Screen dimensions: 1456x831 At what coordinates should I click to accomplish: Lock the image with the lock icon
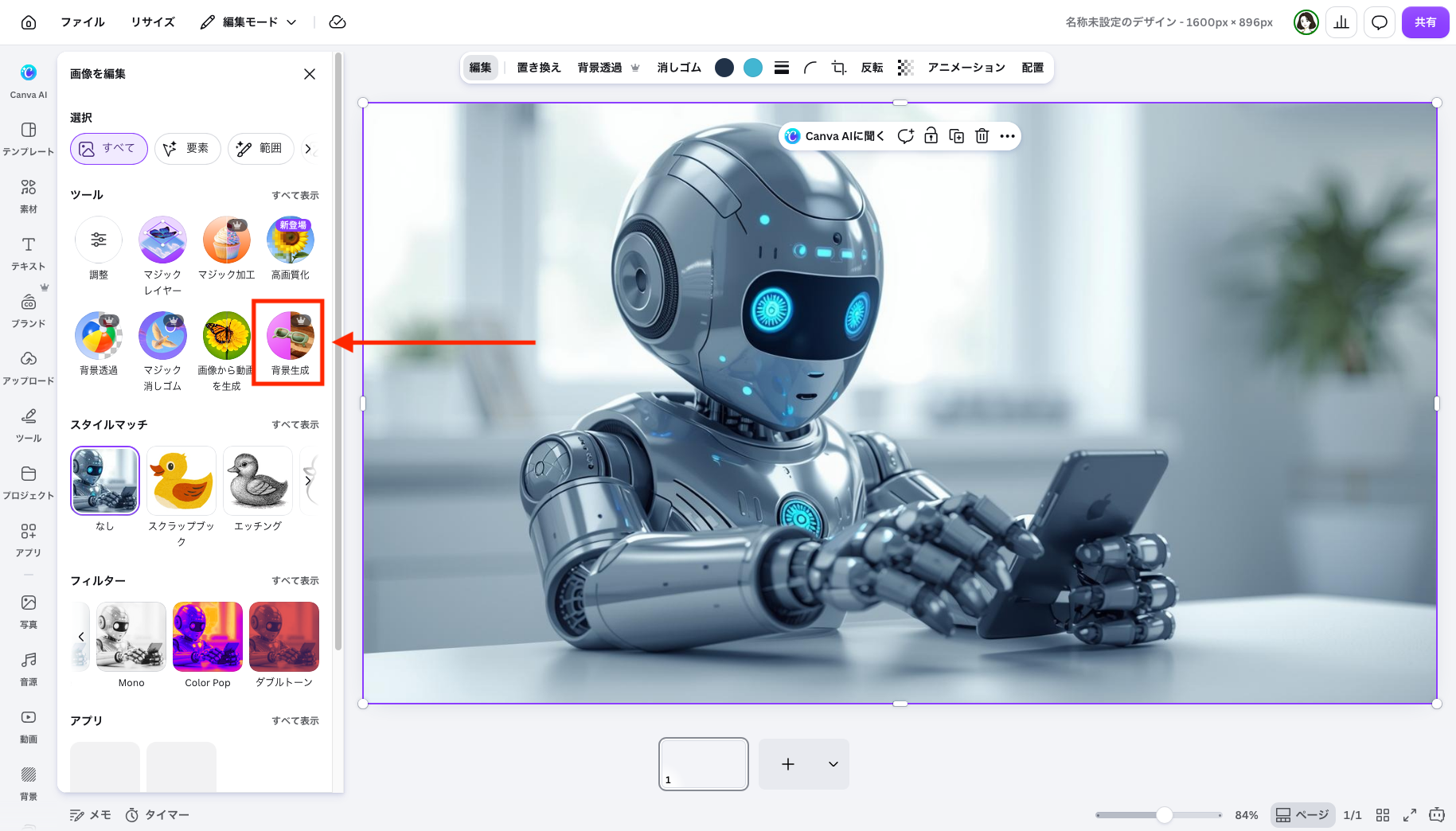point(931,136)
